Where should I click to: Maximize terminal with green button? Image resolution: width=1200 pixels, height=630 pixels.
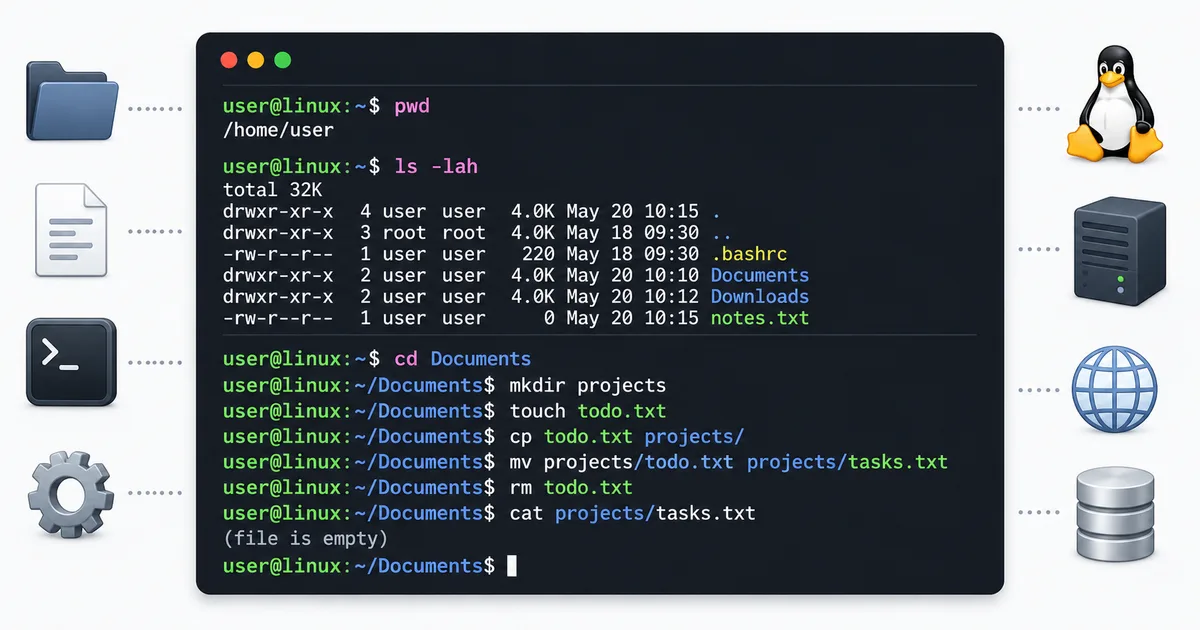(283, 60)
